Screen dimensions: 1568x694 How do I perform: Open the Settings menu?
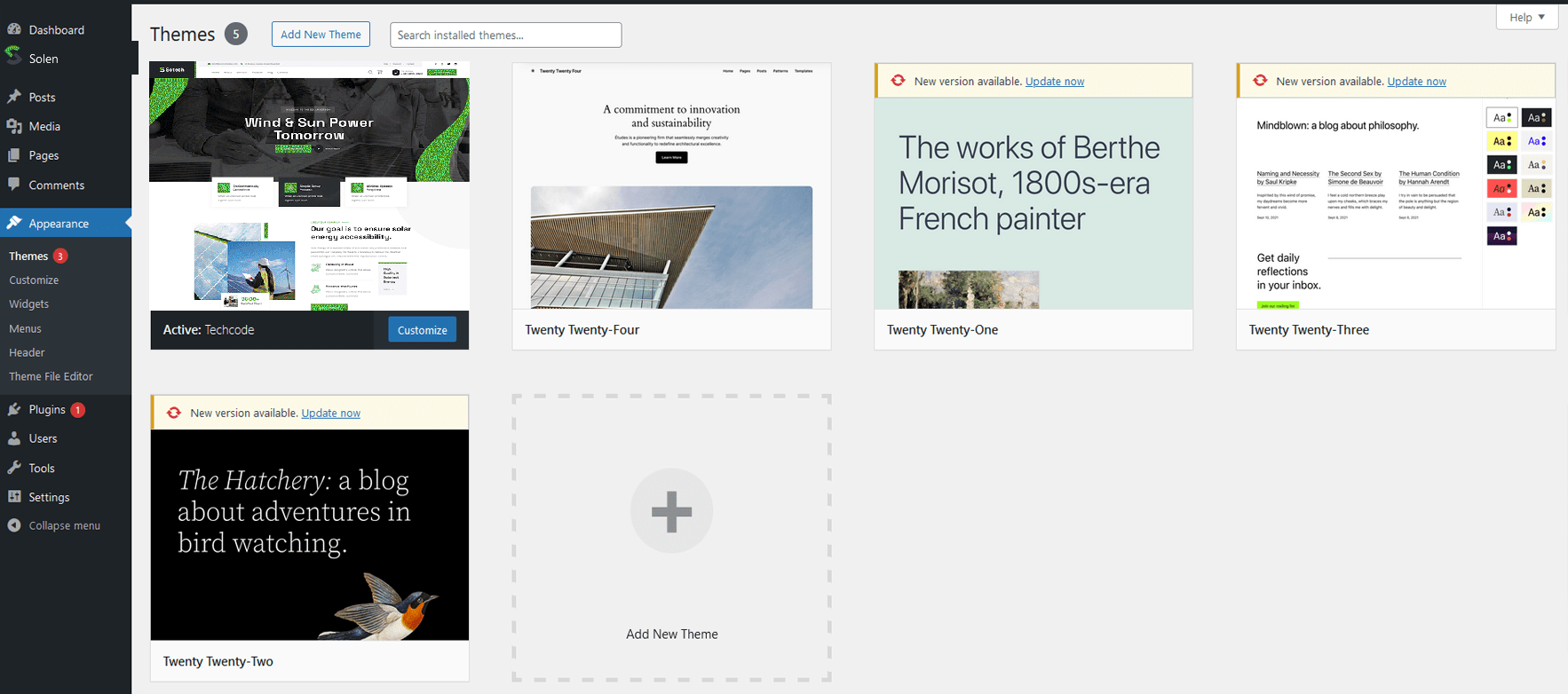pos(49,497)
